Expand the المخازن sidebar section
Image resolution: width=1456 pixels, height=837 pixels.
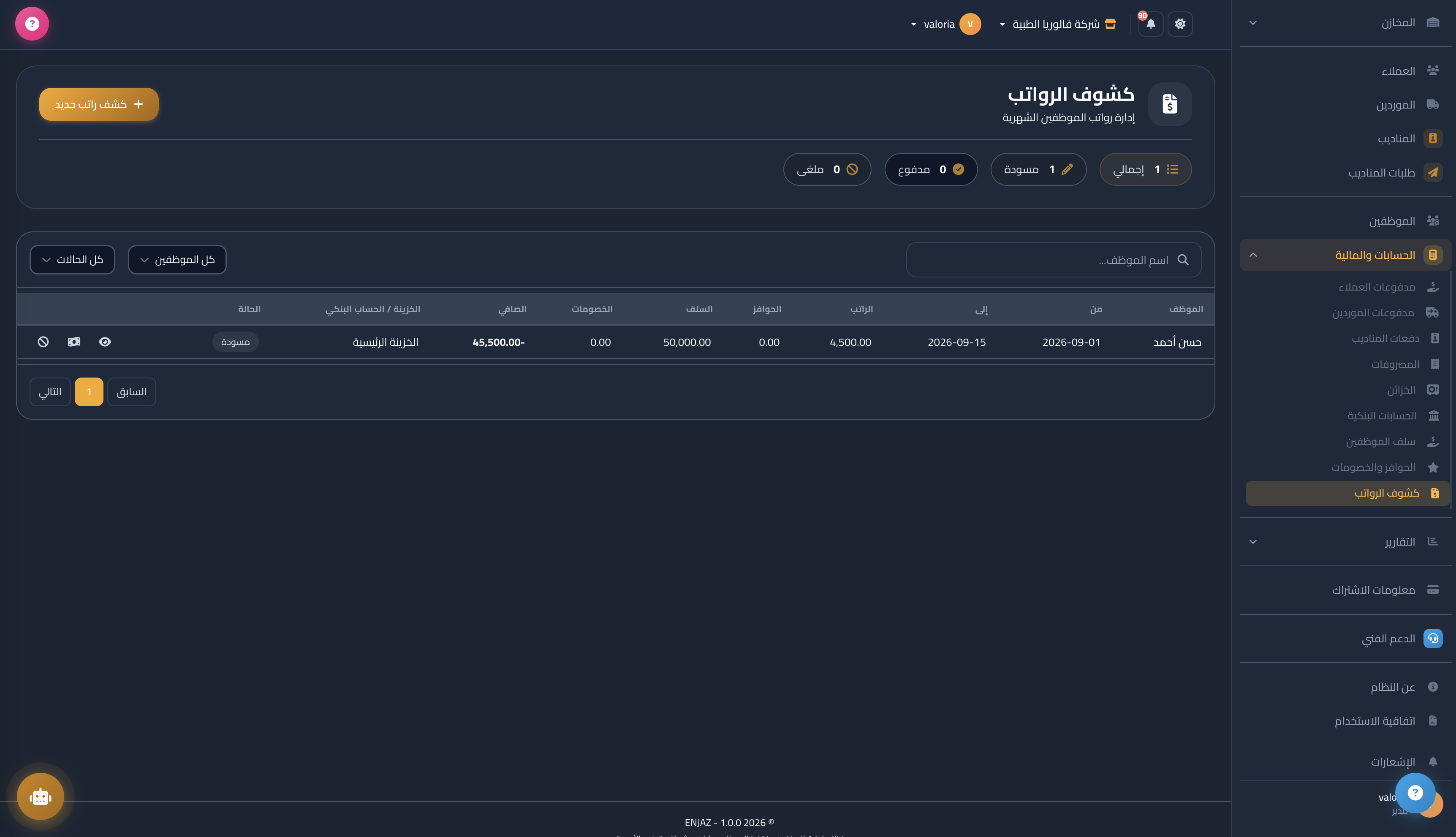coord(1345,22)
